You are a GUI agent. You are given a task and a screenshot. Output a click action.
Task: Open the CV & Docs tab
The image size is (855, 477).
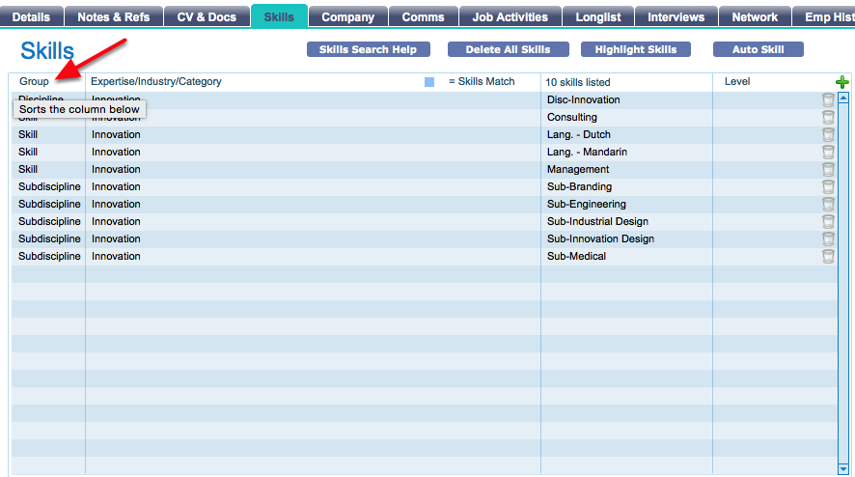pos(207,17)
